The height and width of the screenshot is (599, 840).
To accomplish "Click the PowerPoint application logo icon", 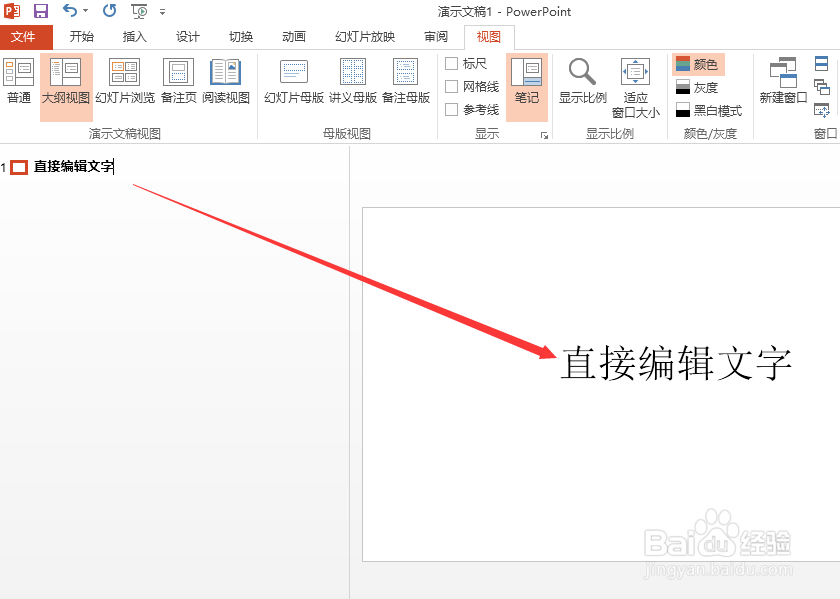I will tap(12, 11).
